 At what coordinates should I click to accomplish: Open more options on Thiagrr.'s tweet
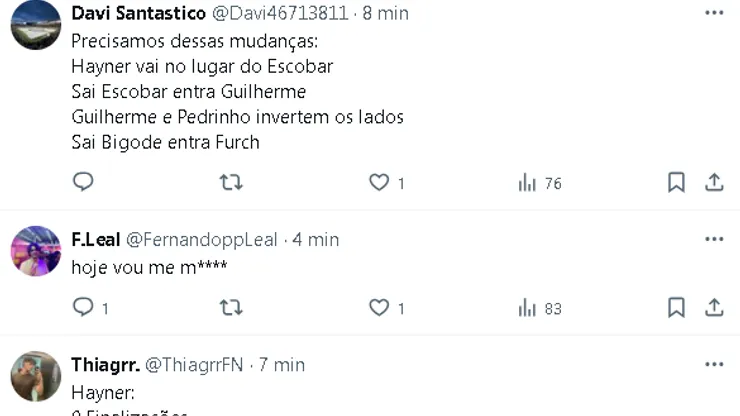[714, 364]
